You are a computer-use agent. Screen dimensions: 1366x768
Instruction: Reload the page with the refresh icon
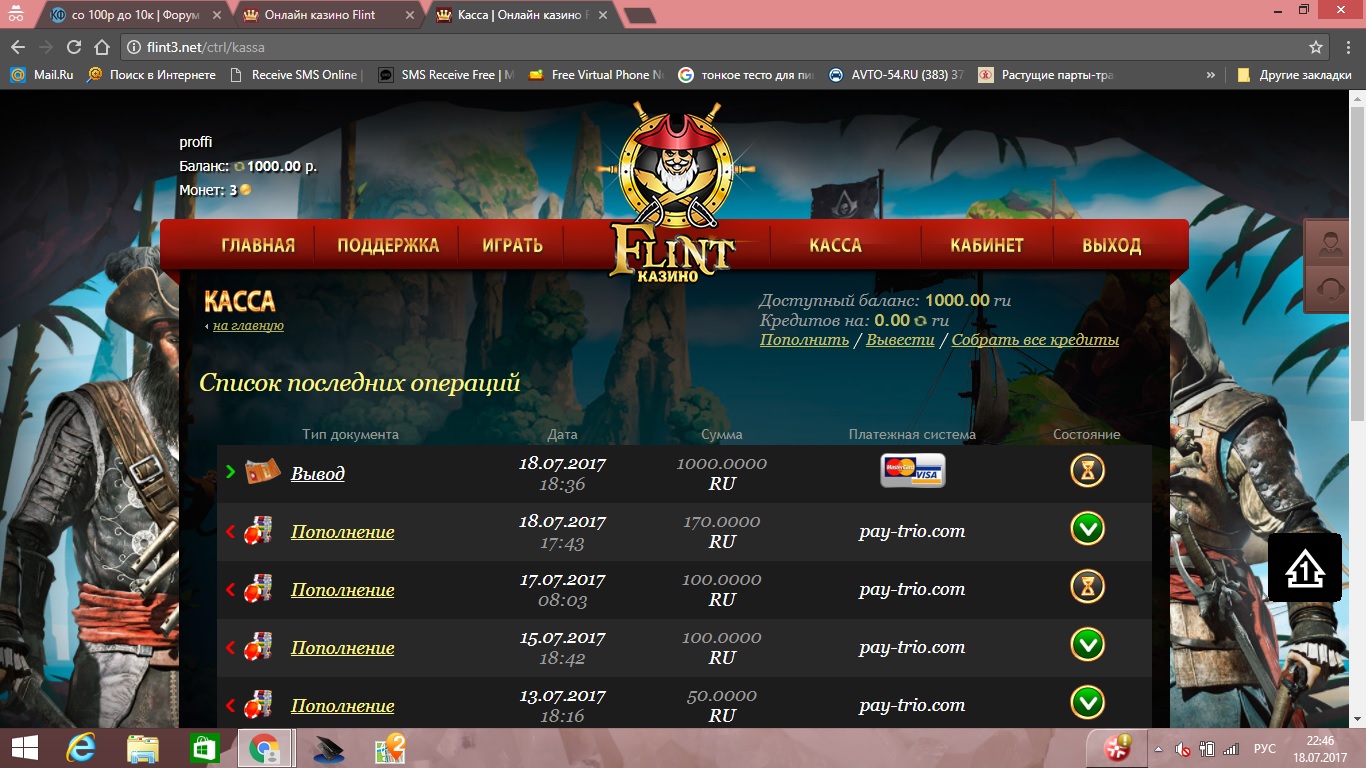[x=73, y=47]
